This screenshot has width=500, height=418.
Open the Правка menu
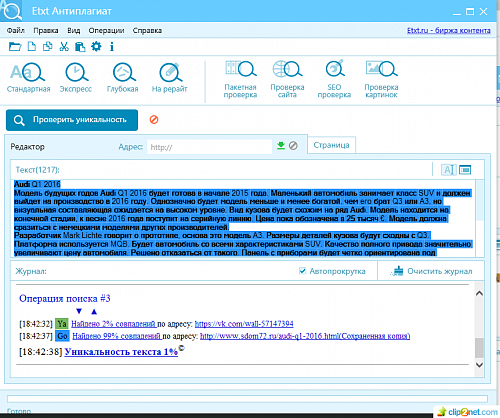46,30
